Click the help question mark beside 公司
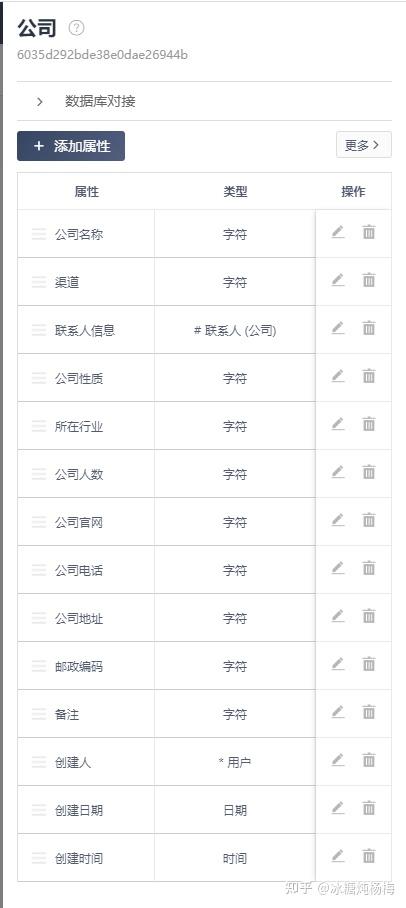406x908 pixels. (x=76, y=27)
